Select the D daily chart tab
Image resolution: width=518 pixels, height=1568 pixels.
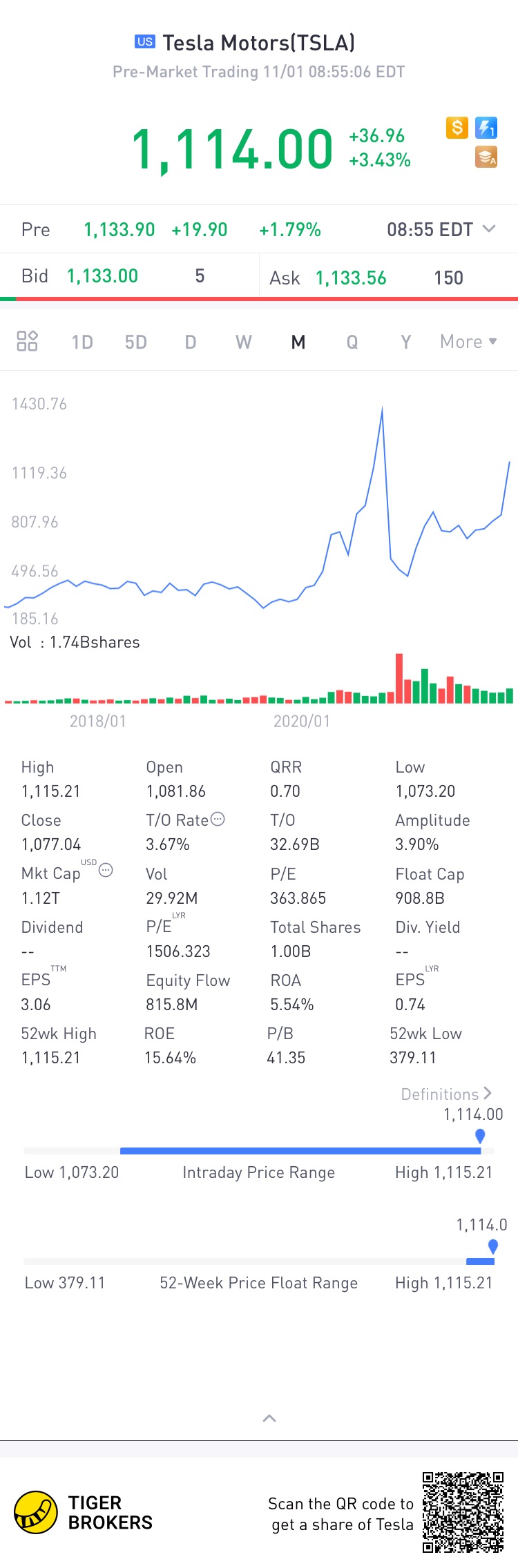(x=191, y=342)
